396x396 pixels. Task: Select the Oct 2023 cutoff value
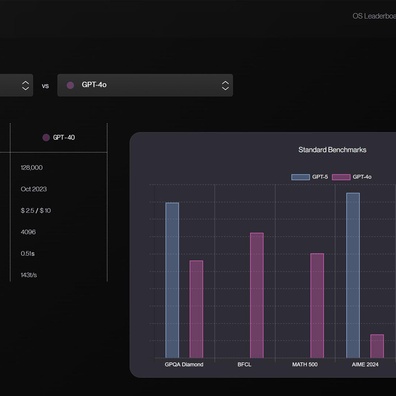tap(34, 189)
